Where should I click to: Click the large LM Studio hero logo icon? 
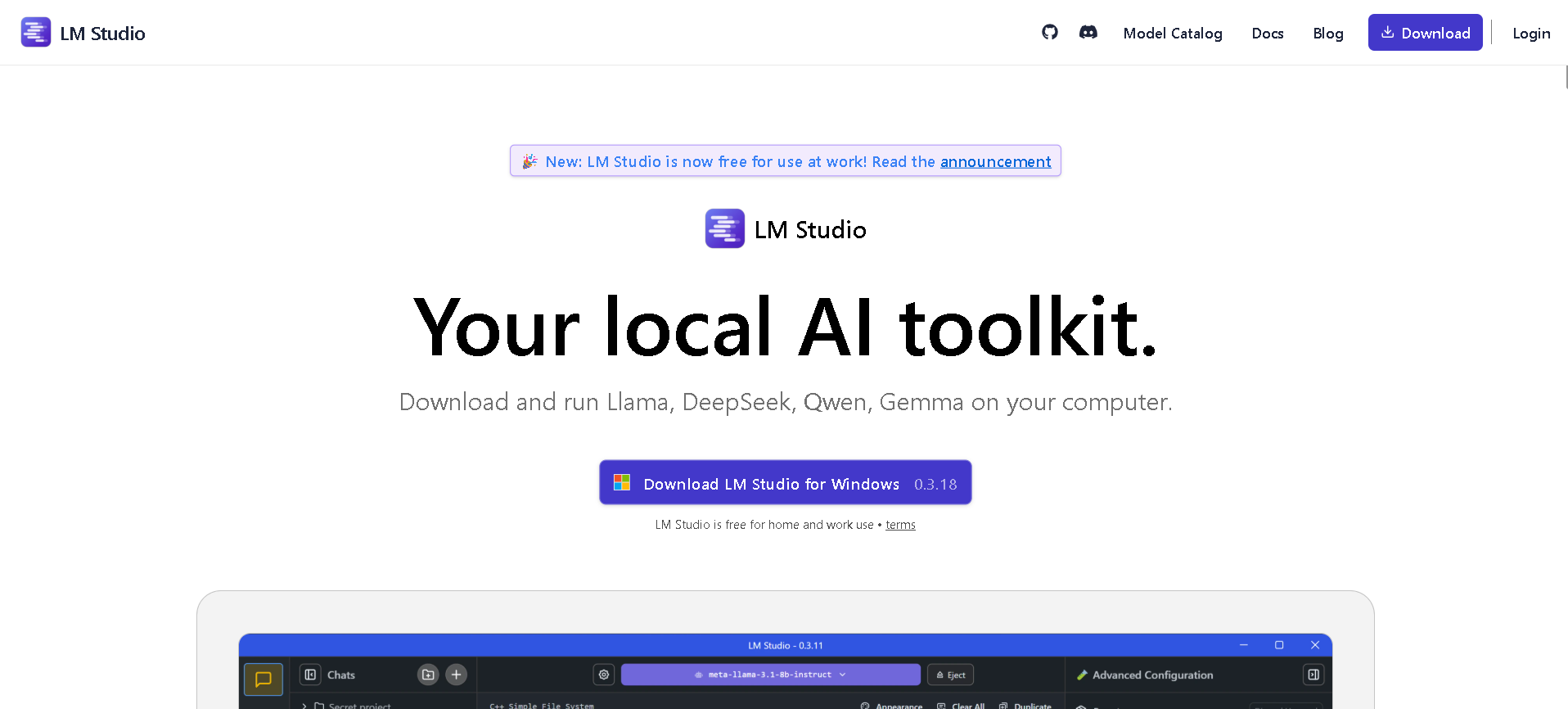coord(725,228)
